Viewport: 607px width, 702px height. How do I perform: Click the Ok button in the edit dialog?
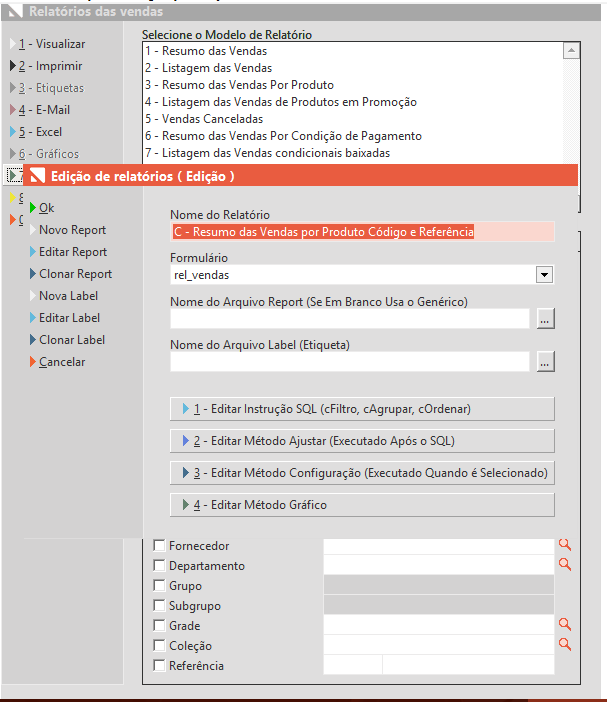pos(42,208)
